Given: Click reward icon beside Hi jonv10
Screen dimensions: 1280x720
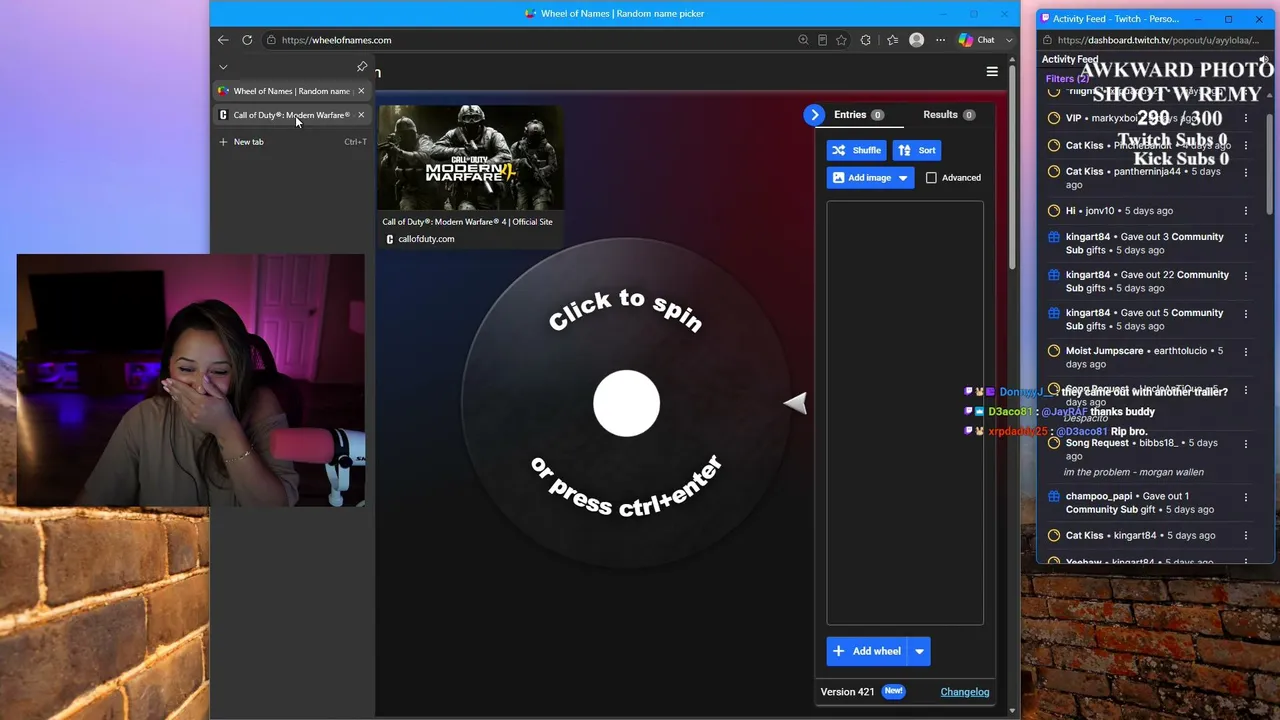Looking at the screenshot, I should [1053, 211].
